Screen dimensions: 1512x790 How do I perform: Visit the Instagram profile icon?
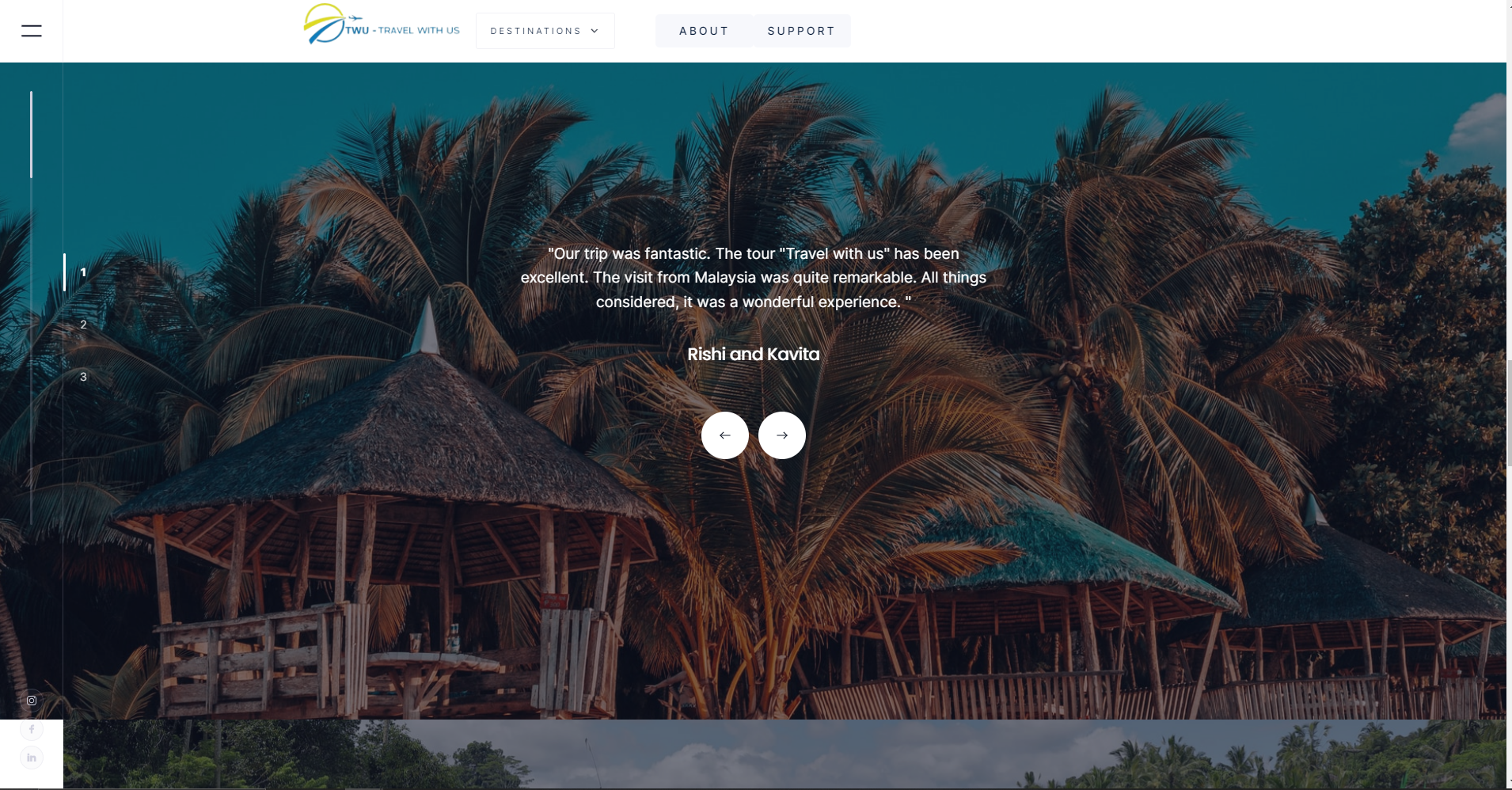(x=32, y=701)
